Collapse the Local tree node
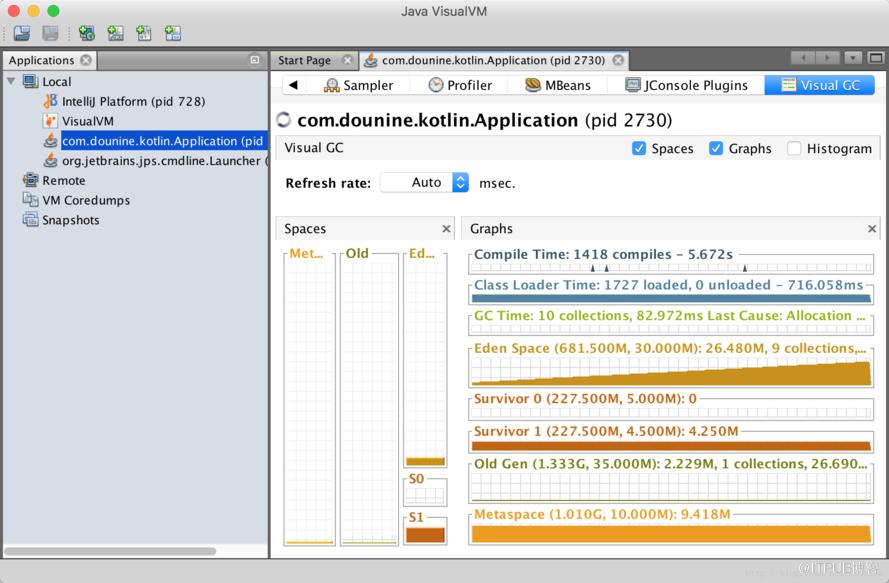The image size is (889, 583). point(11,81)
